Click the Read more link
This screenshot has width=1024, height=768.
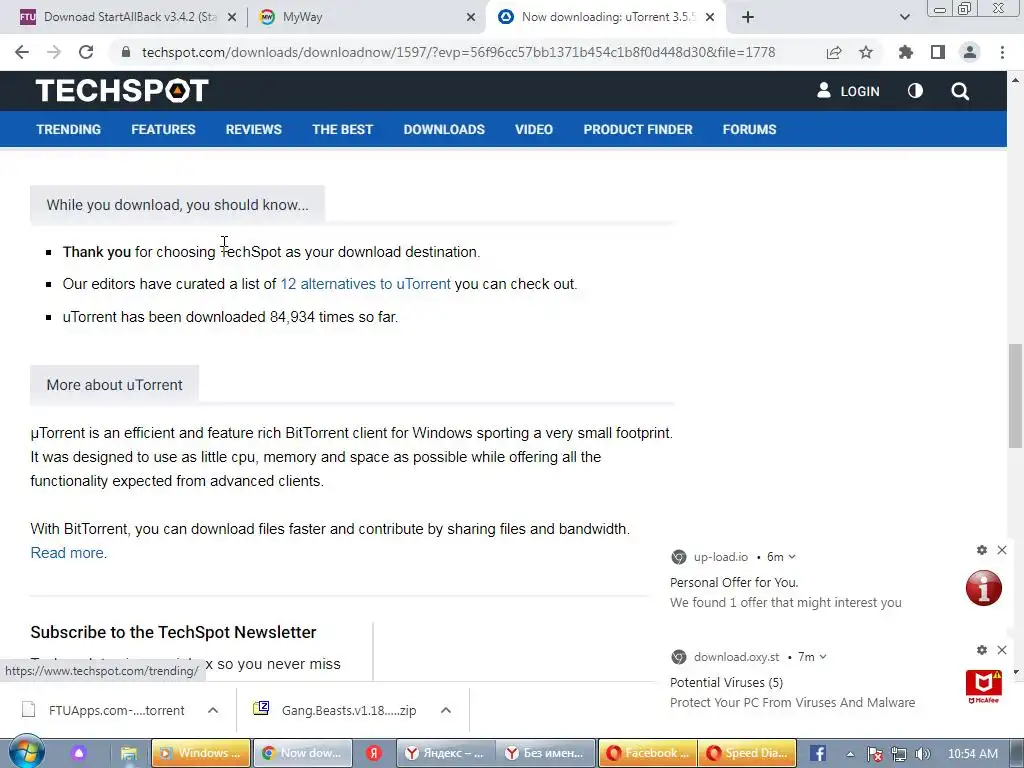(69, 552)
